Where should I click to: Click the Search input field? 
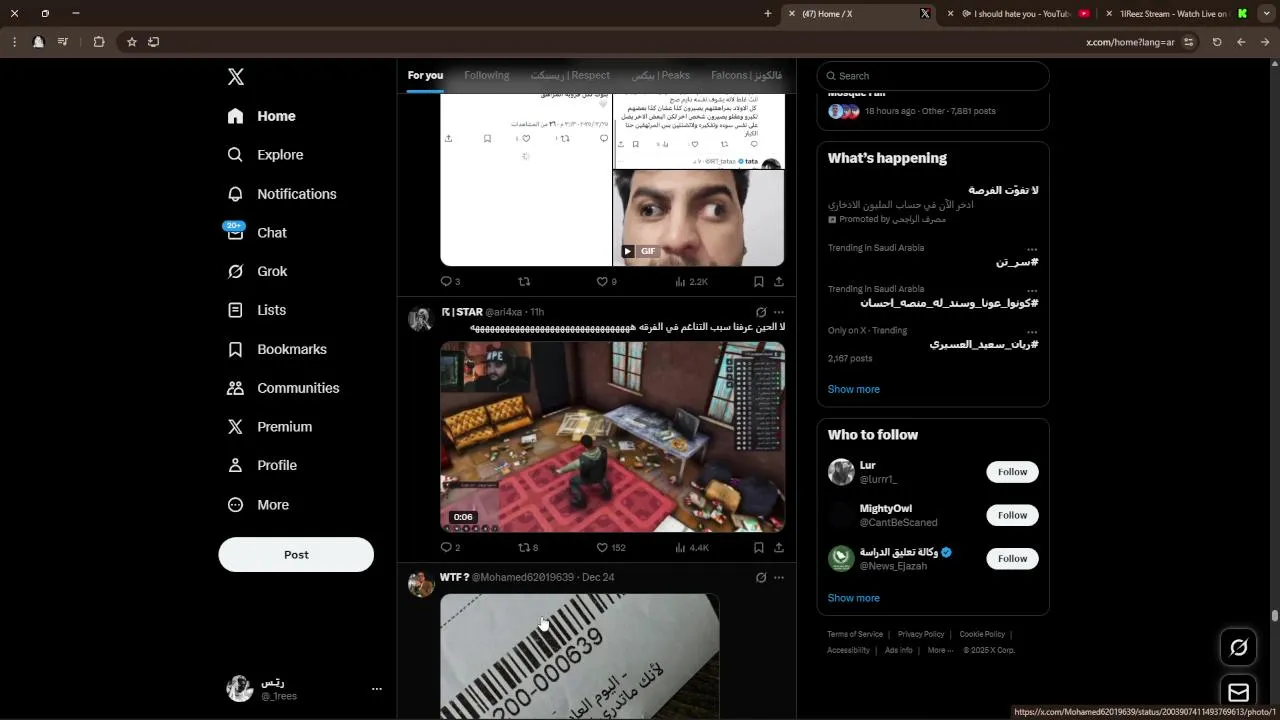click(x=933, y=76)
